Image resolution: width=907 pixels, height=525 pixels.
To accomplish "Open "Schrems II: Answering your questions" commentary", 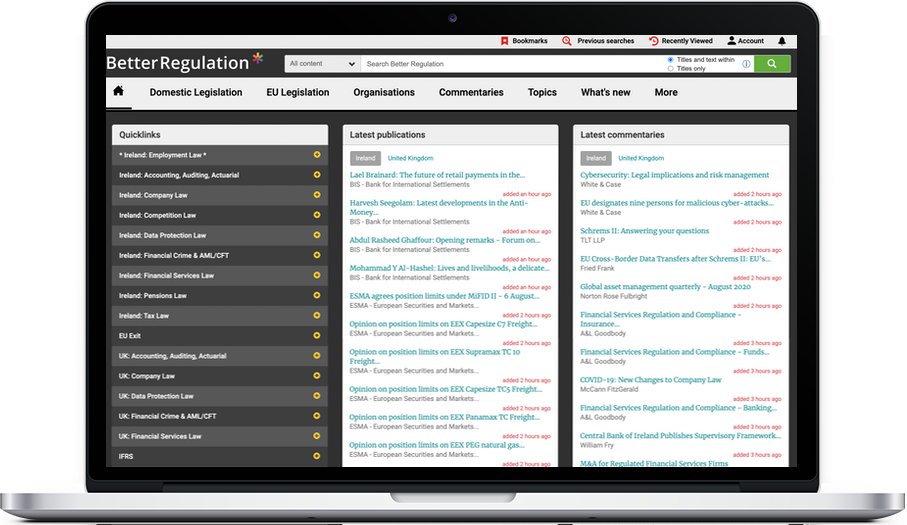I will point(644,231).
